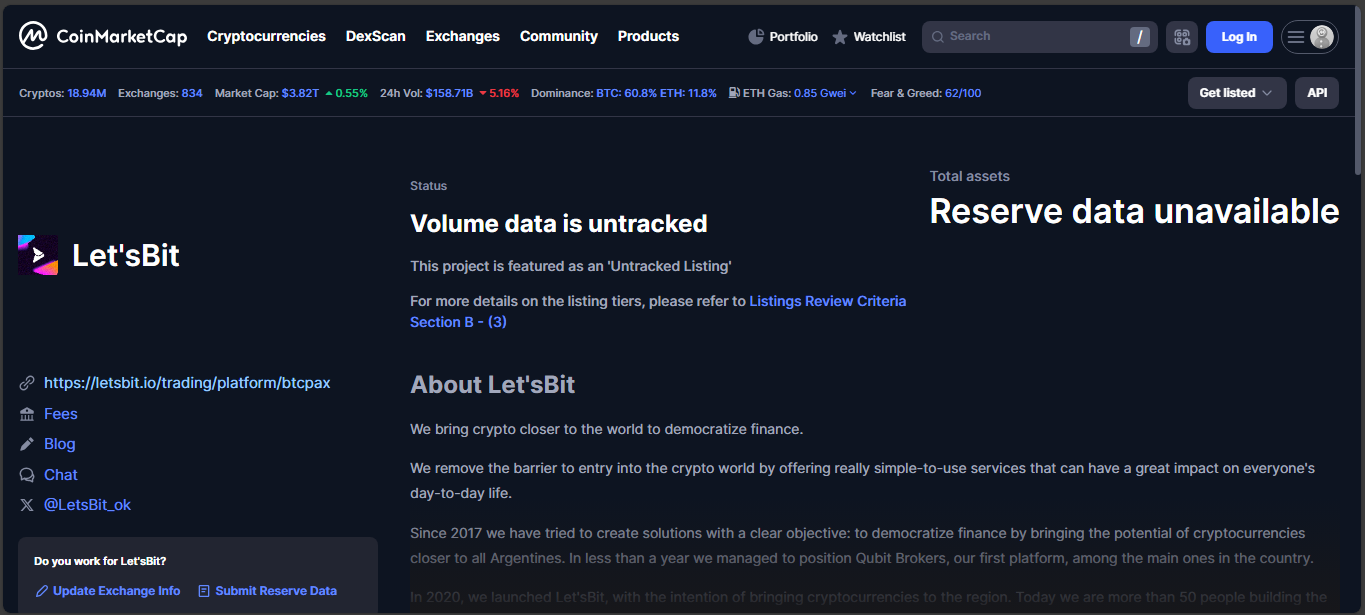1365x615 pixels.
Task: Click inside the Search field
Action: [1030, 37]
